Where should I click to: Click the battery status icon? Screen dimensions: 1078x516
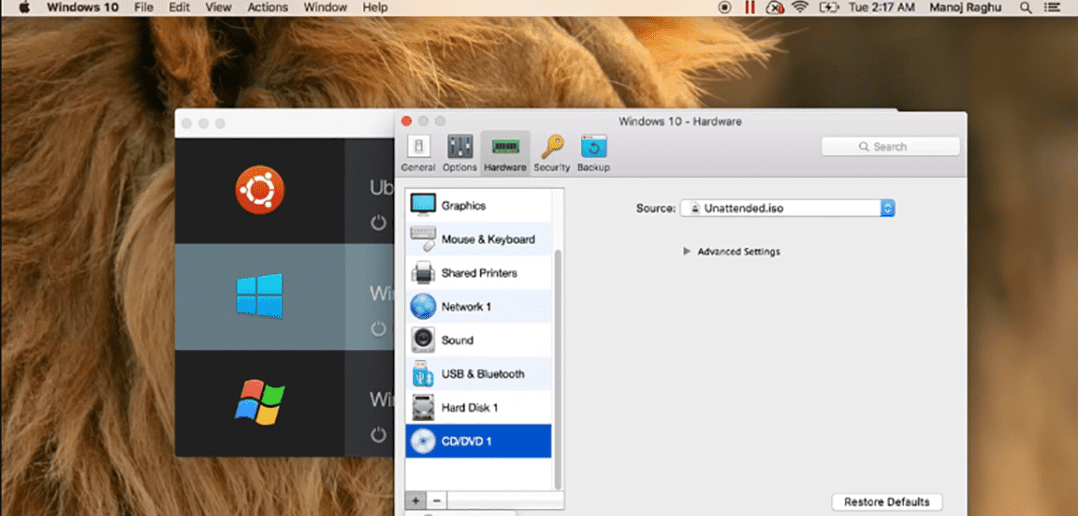pos(829,8)
